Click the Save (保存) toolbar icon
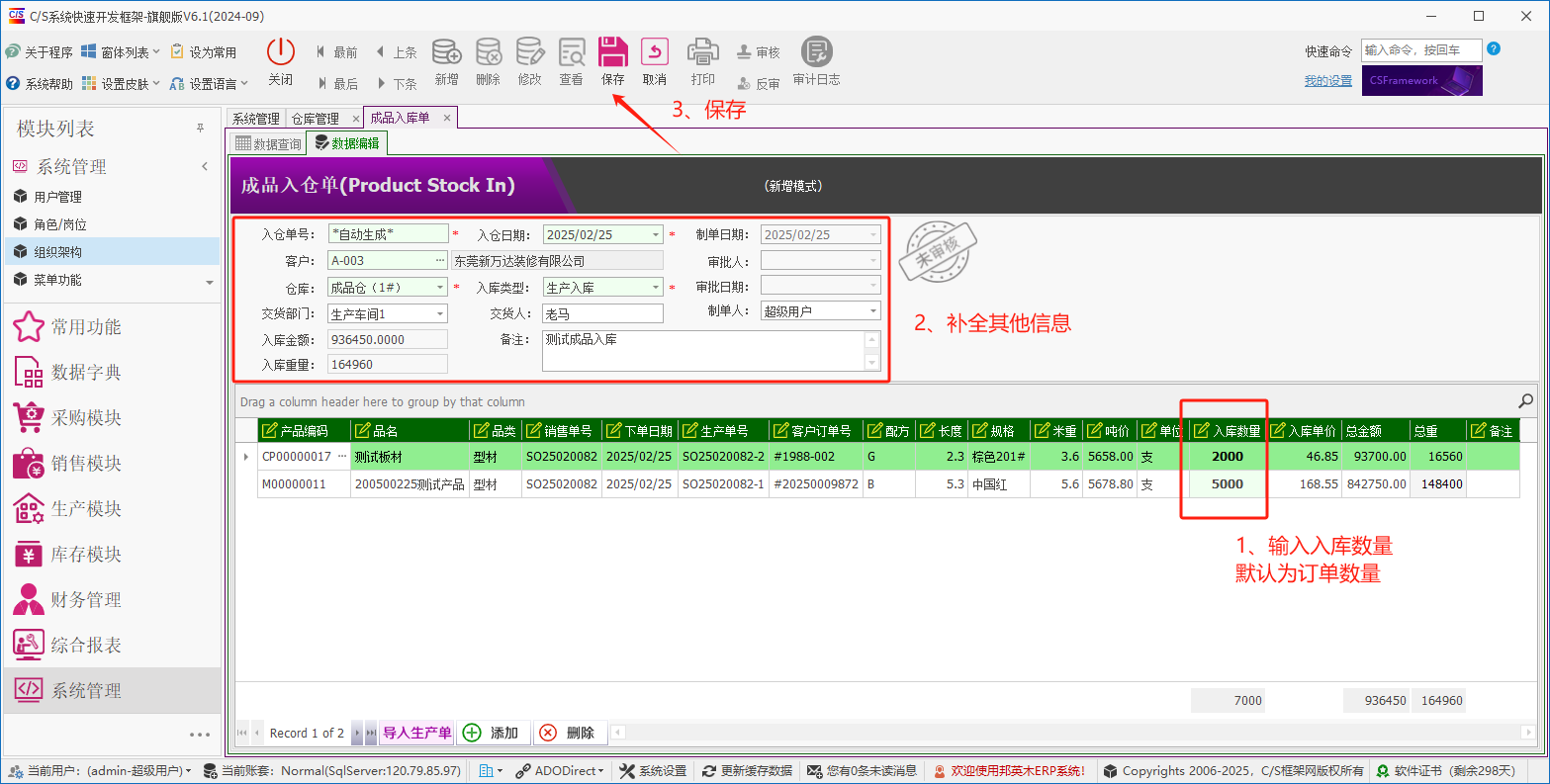 click(x=613, y=61)
